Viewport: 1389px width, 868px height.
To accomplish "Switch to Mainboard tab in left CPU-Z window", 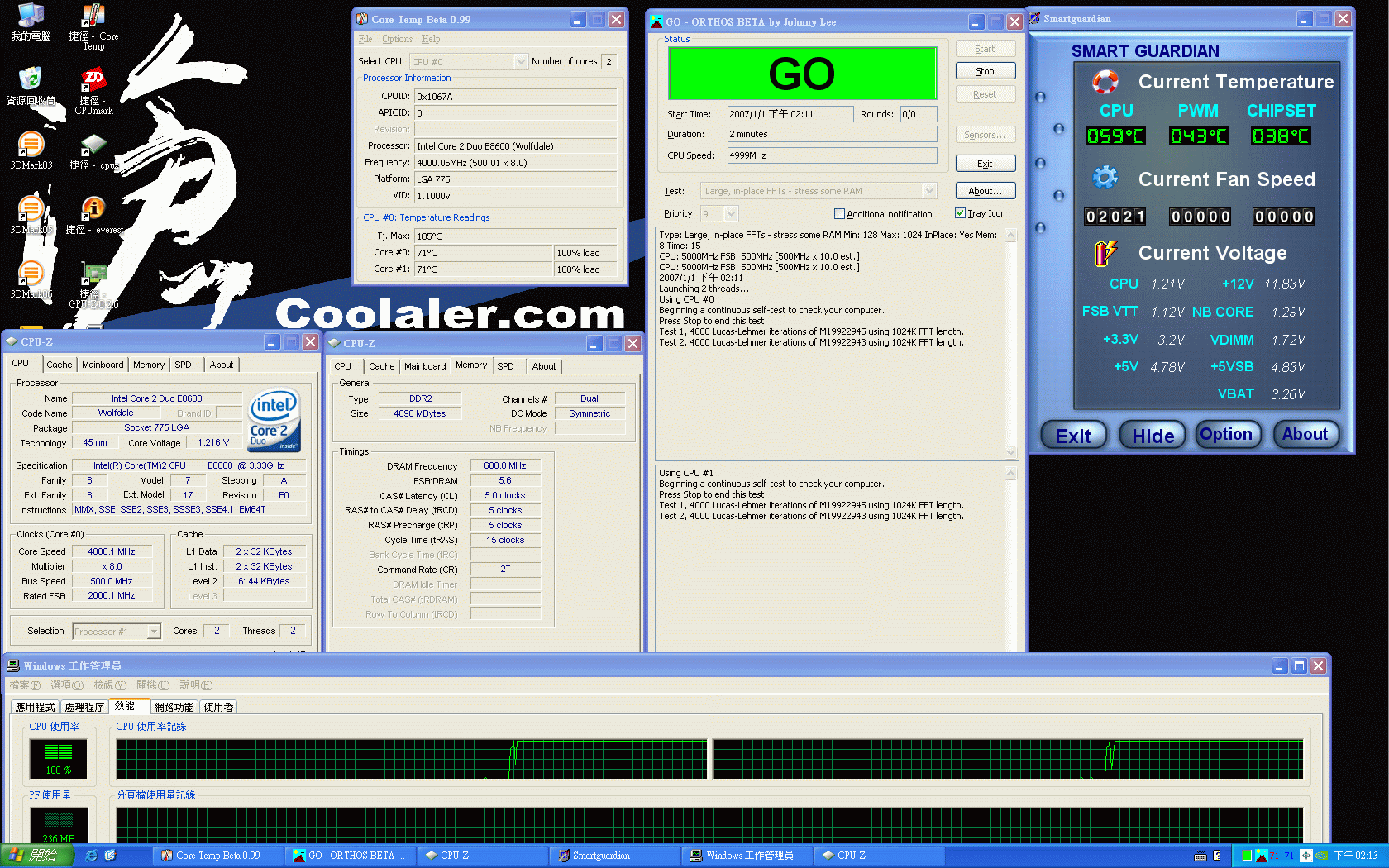I will 103,365.
